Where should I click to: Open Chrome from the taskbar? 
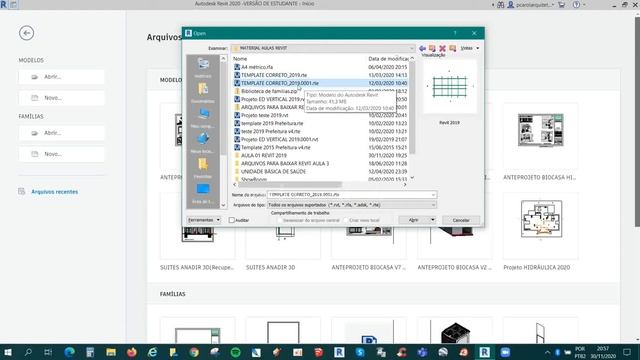[194, 352]
